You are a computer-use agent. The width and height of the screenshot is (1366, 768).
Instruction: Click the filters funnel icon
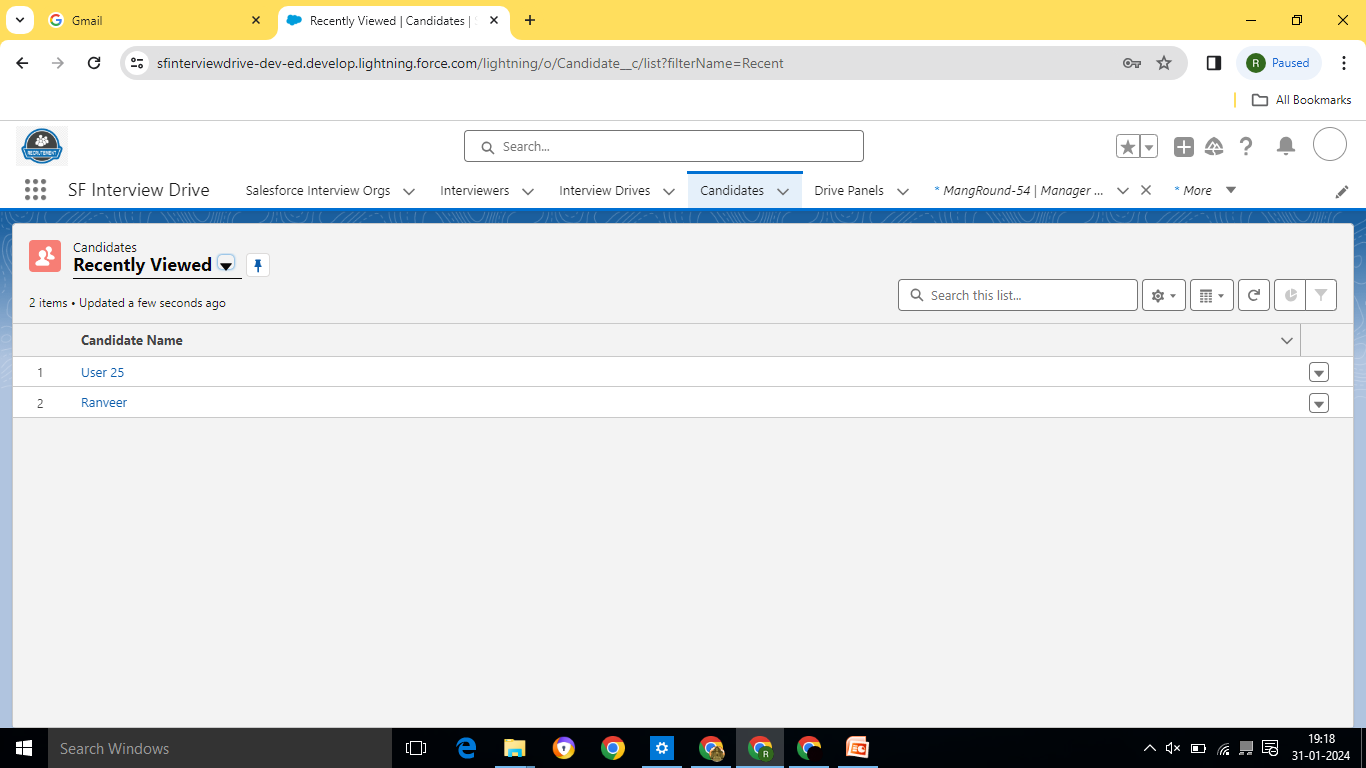tap(1321, 295)
